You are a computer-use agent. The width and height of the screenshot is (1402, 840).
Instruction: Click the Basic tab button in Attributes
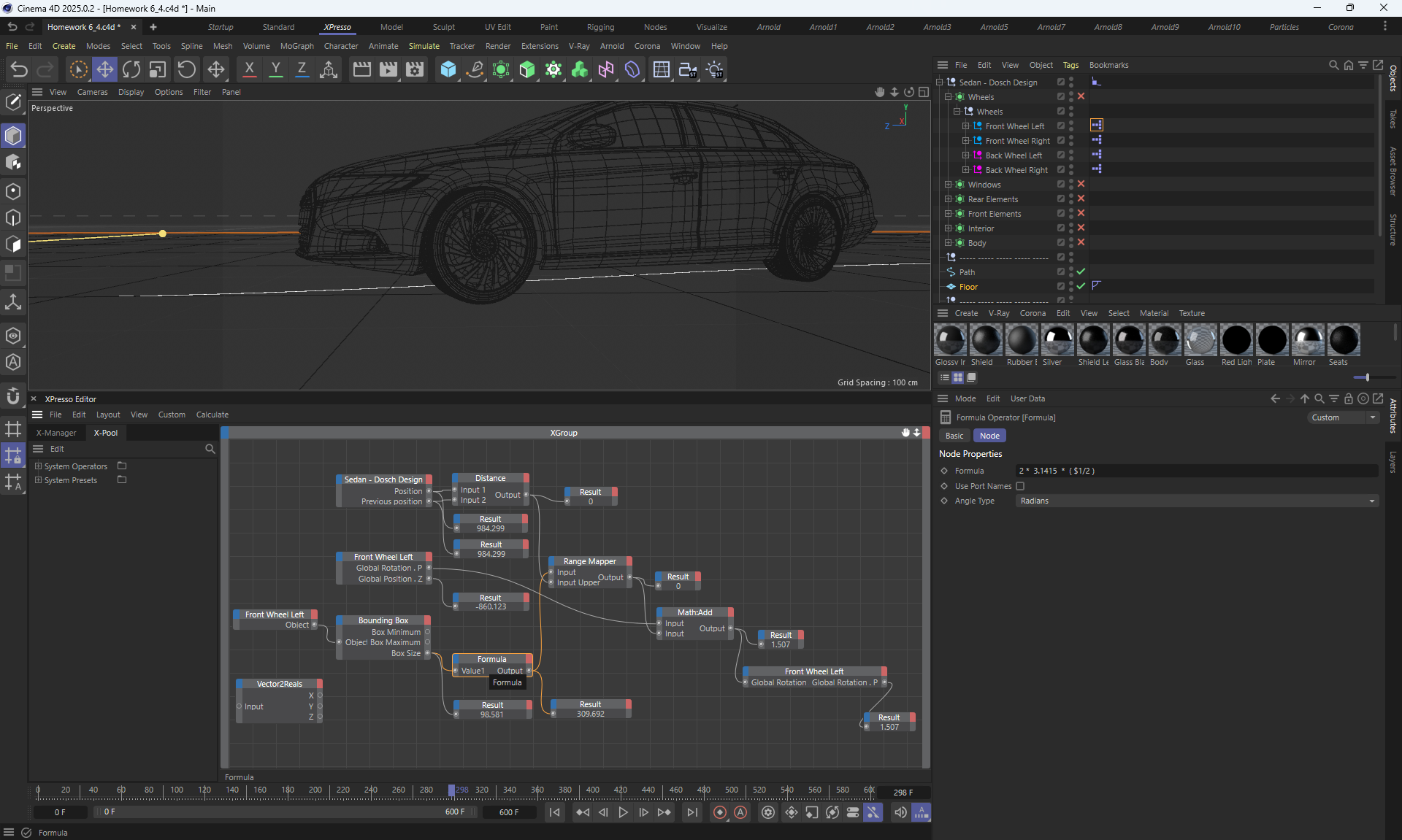tap(954, 436)
